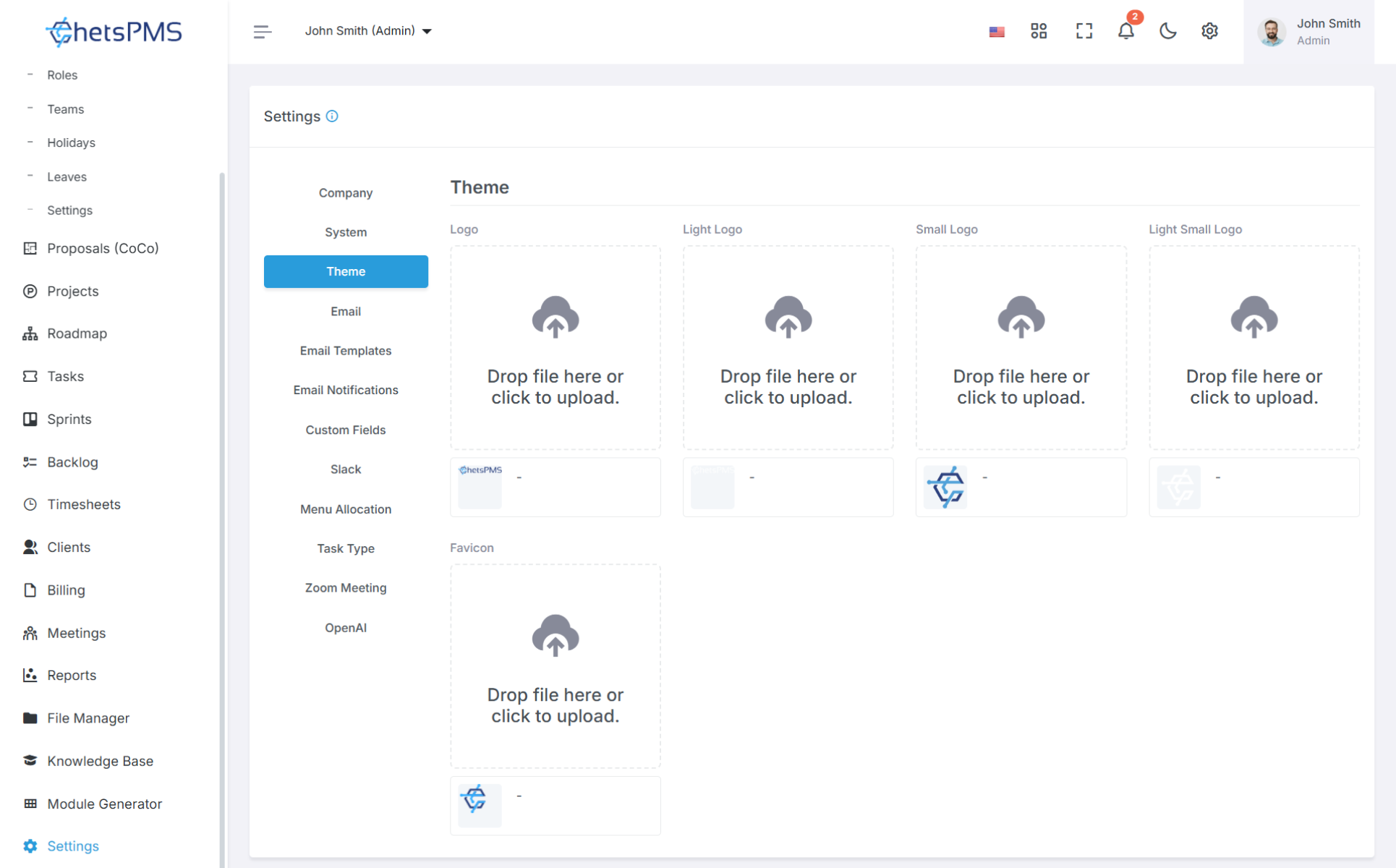Screen dimensions: 1396x868
Task: Click the sidebar vertical scrollbar
Action: pyautogui.click(x=222, y=506)
